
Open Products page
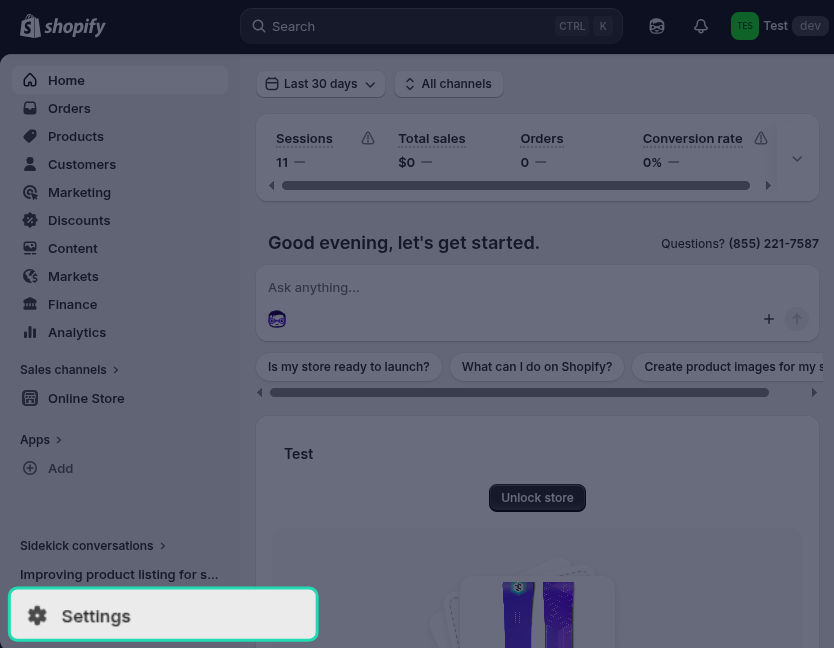click(120, 136)
